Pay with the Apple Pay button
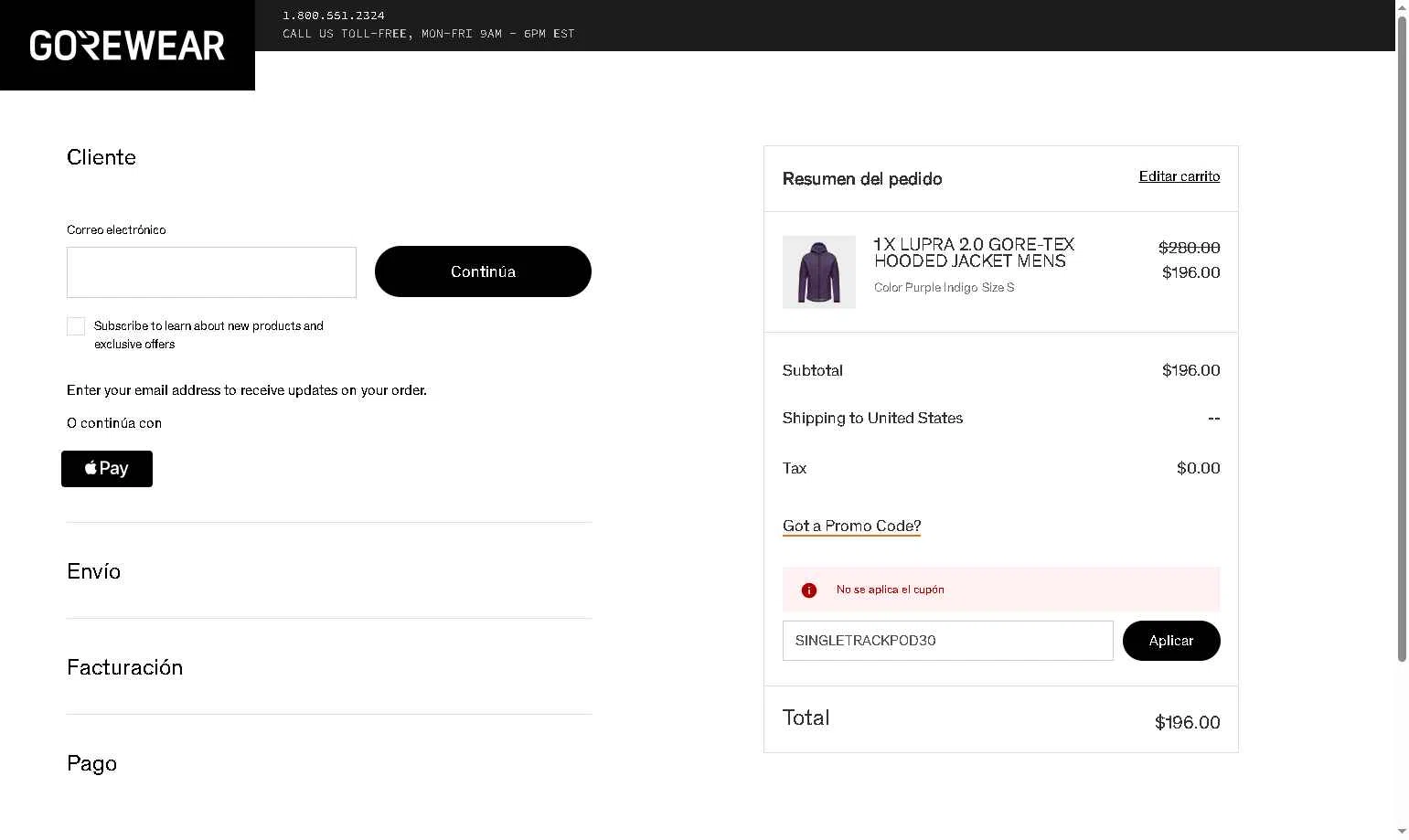Viewport: 1409px width, 840px height. 107,469
